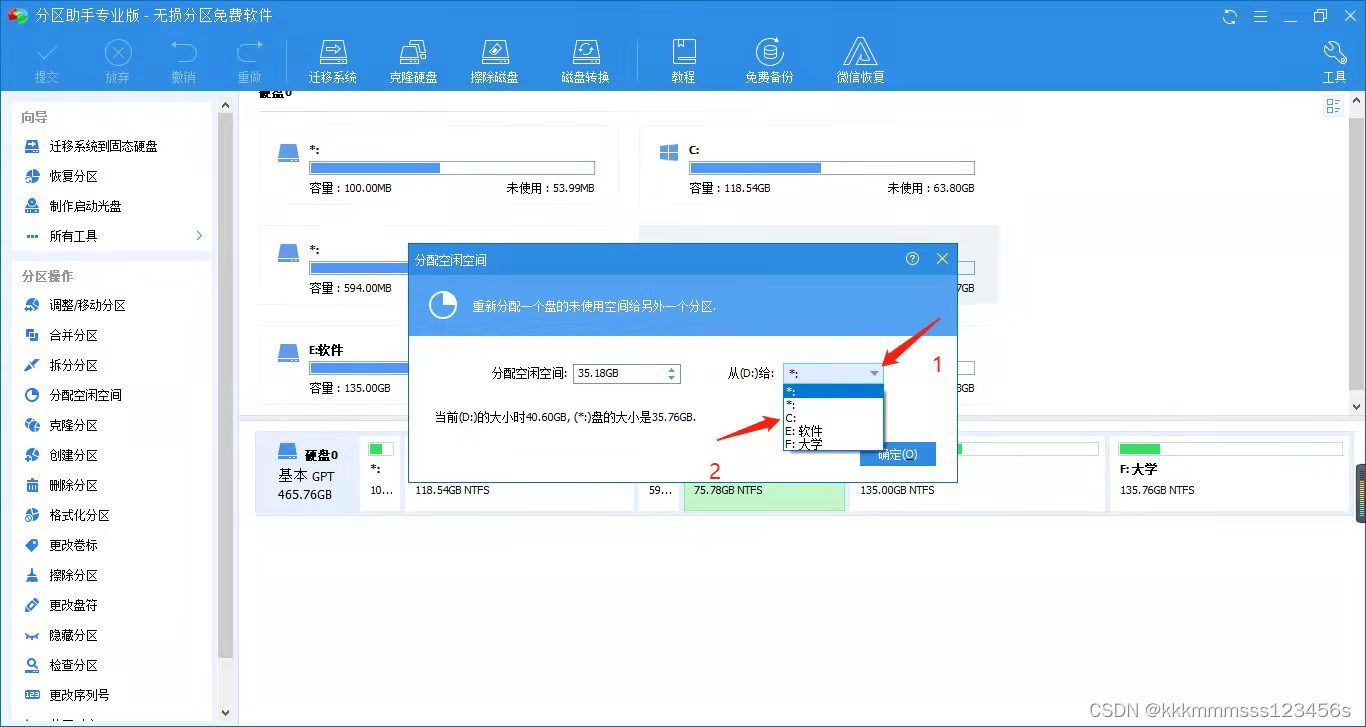Open the 擦除磁盘 wipe disk tool
1366x727 pixels.
[495, 62]
